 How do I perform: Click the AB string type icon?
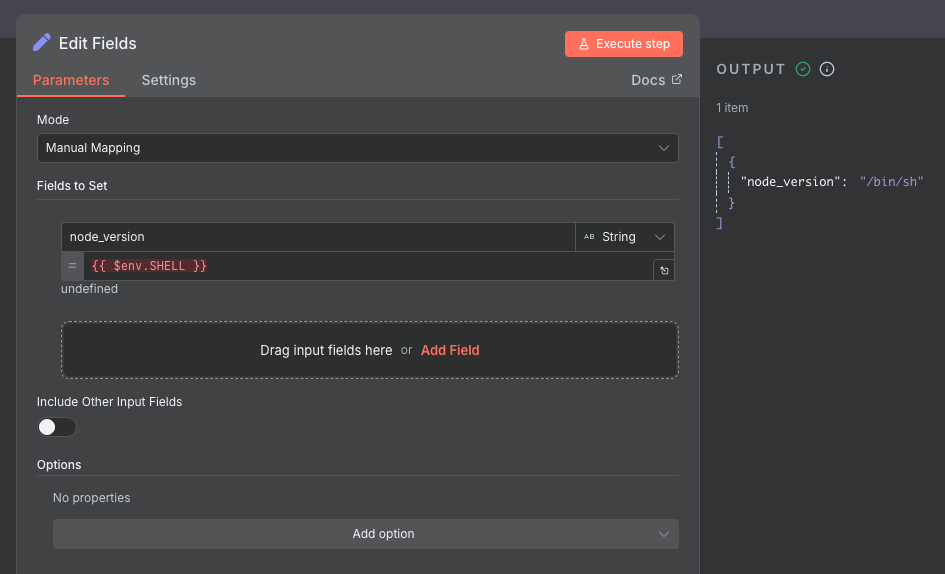point(589,237)
